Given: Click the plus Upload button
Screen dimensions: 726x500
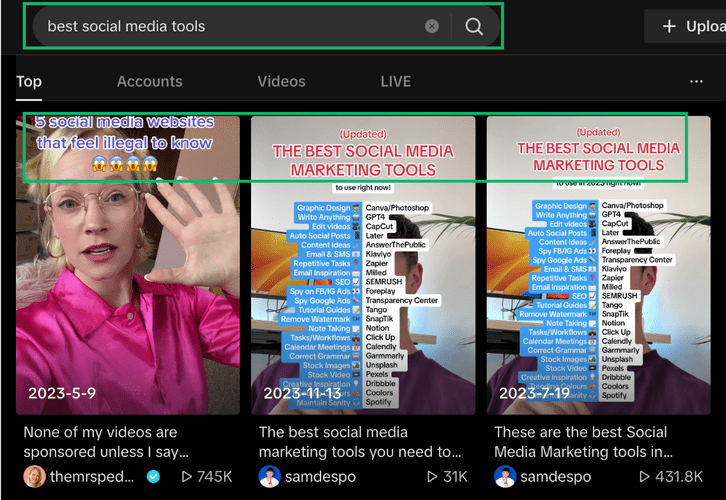Looking at the screenshot, I should tap(685, 26).
